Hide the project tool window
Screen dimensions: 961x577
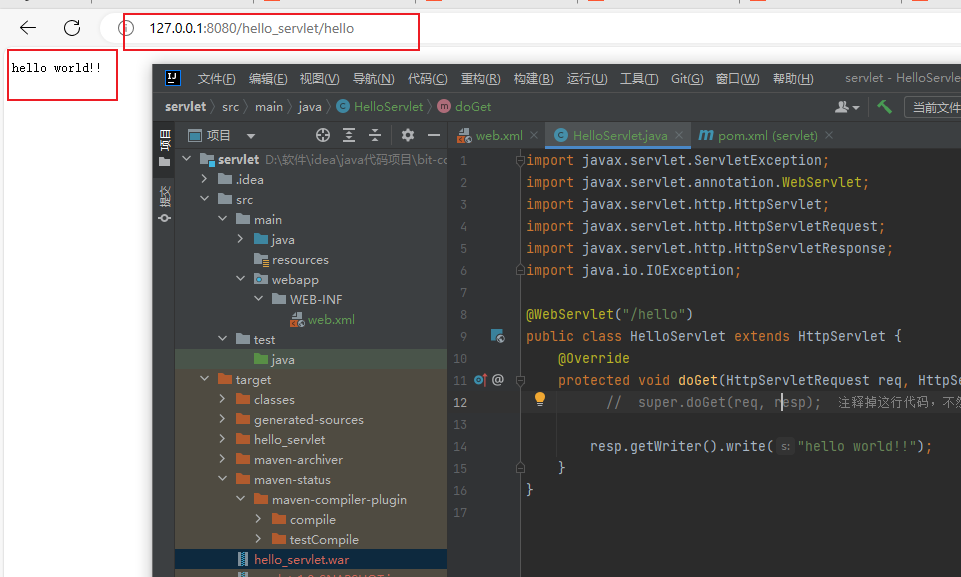(x=434, y=136)
